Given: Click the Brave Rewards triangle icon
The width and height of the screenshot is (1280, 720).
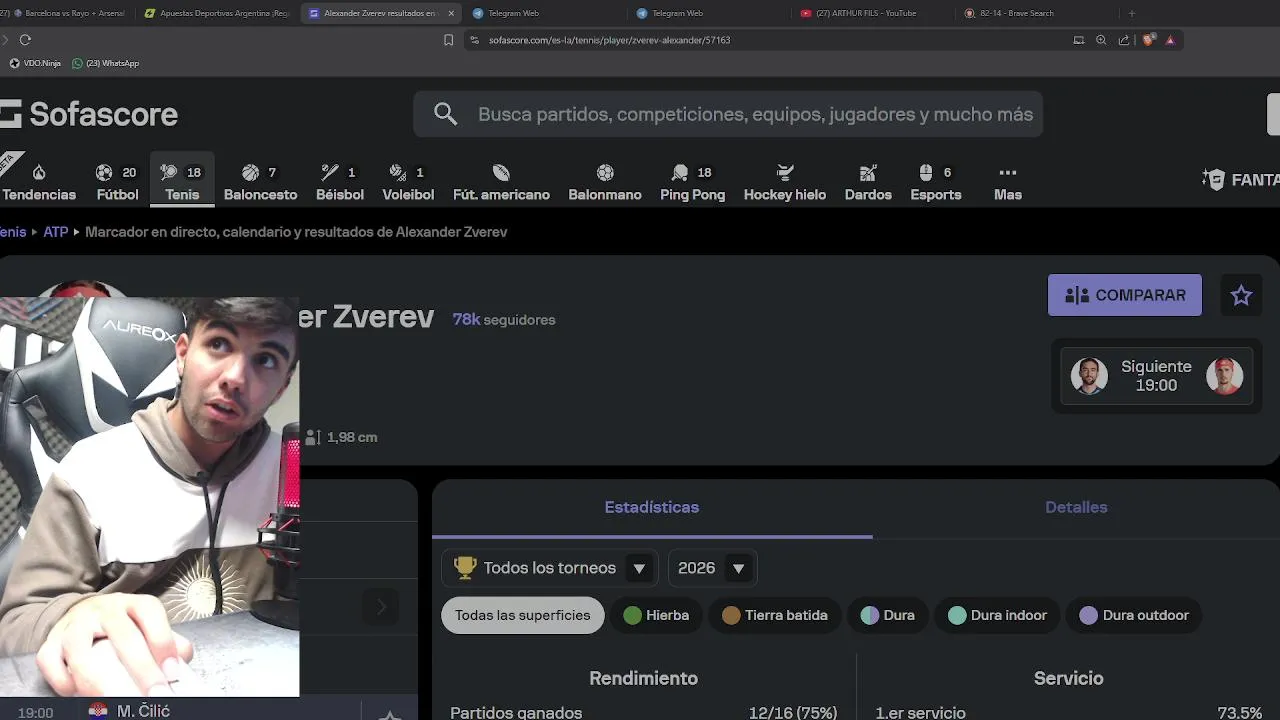Looking at the screenshot, I should pos(1170,40).
